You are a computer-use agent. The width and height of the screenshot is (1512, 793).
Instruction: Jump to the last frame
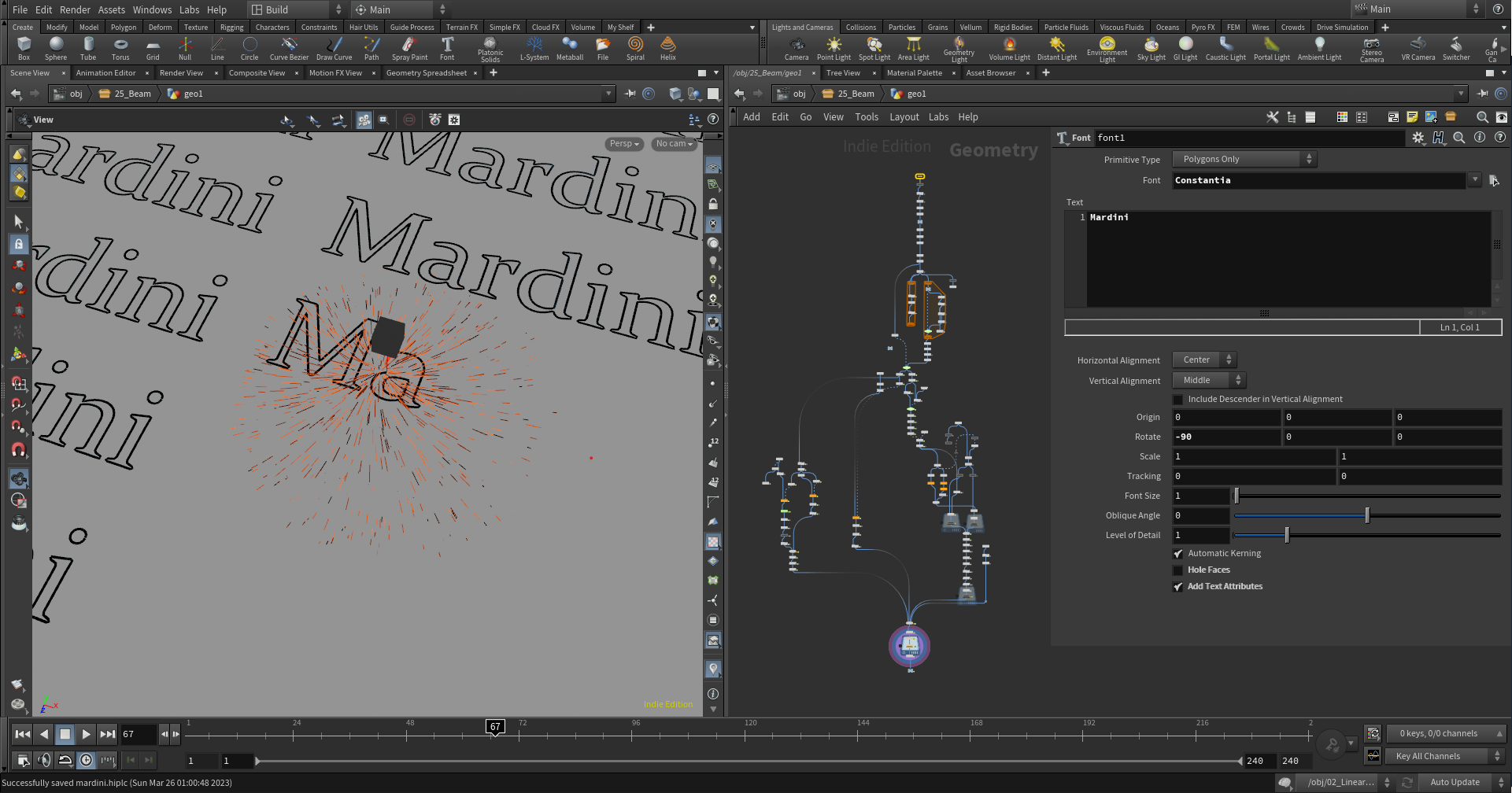pyautogui.click(x=108, y=734)
